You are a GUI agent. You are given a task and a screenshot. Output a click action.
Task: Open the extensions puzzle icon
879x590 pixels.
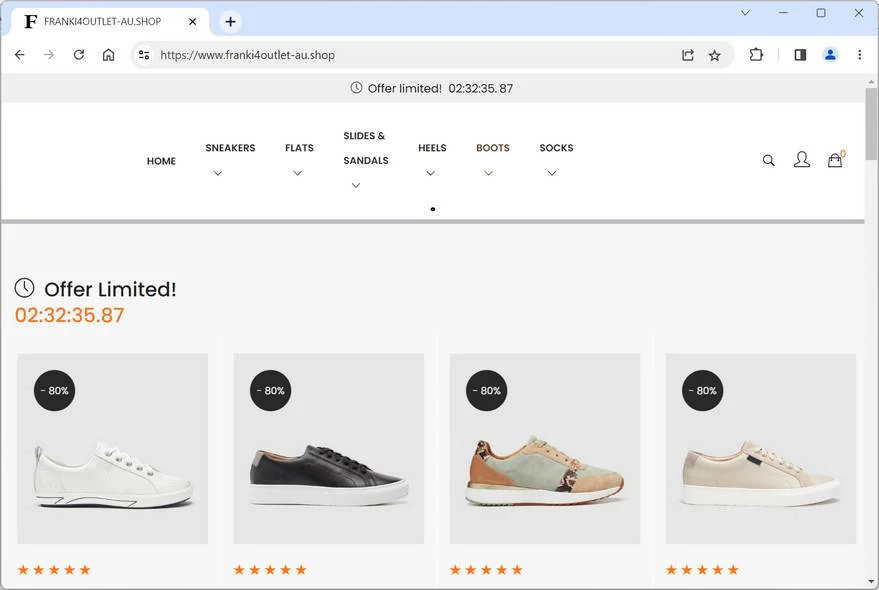coord(756,55)
